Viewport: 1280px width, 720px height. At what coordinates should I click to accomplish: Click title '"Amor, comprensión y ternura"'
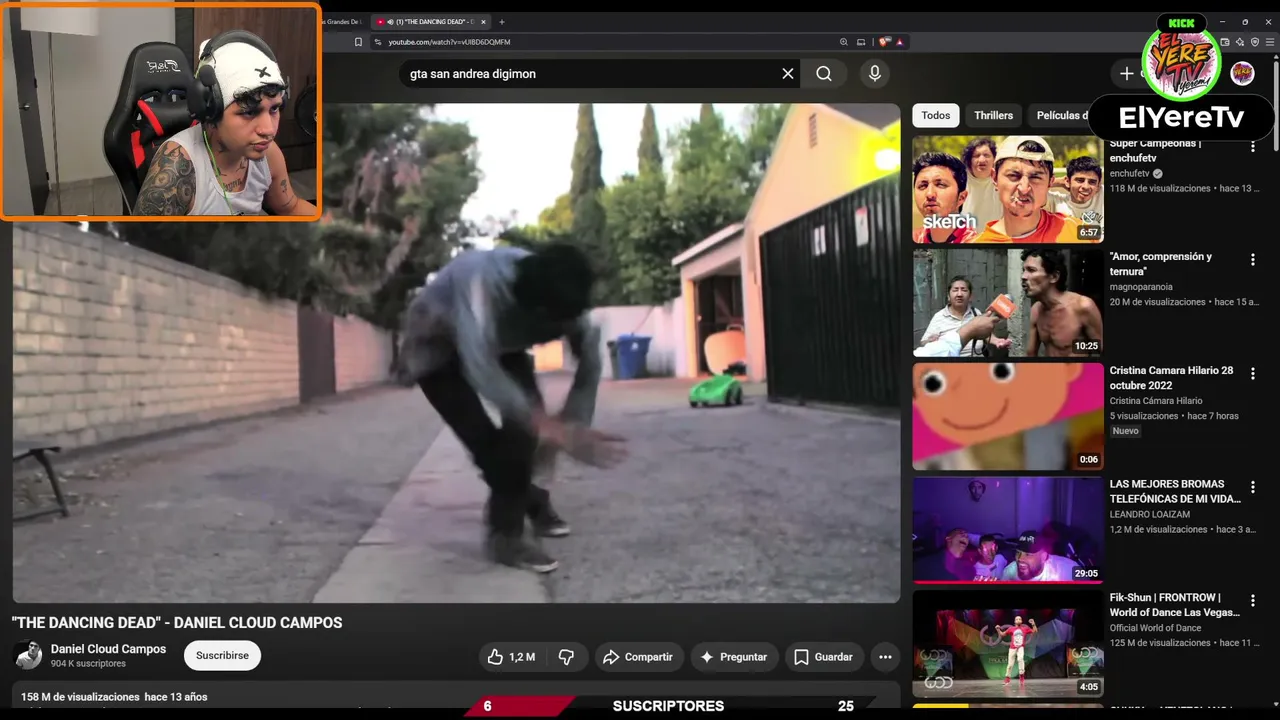(1160, 264)
